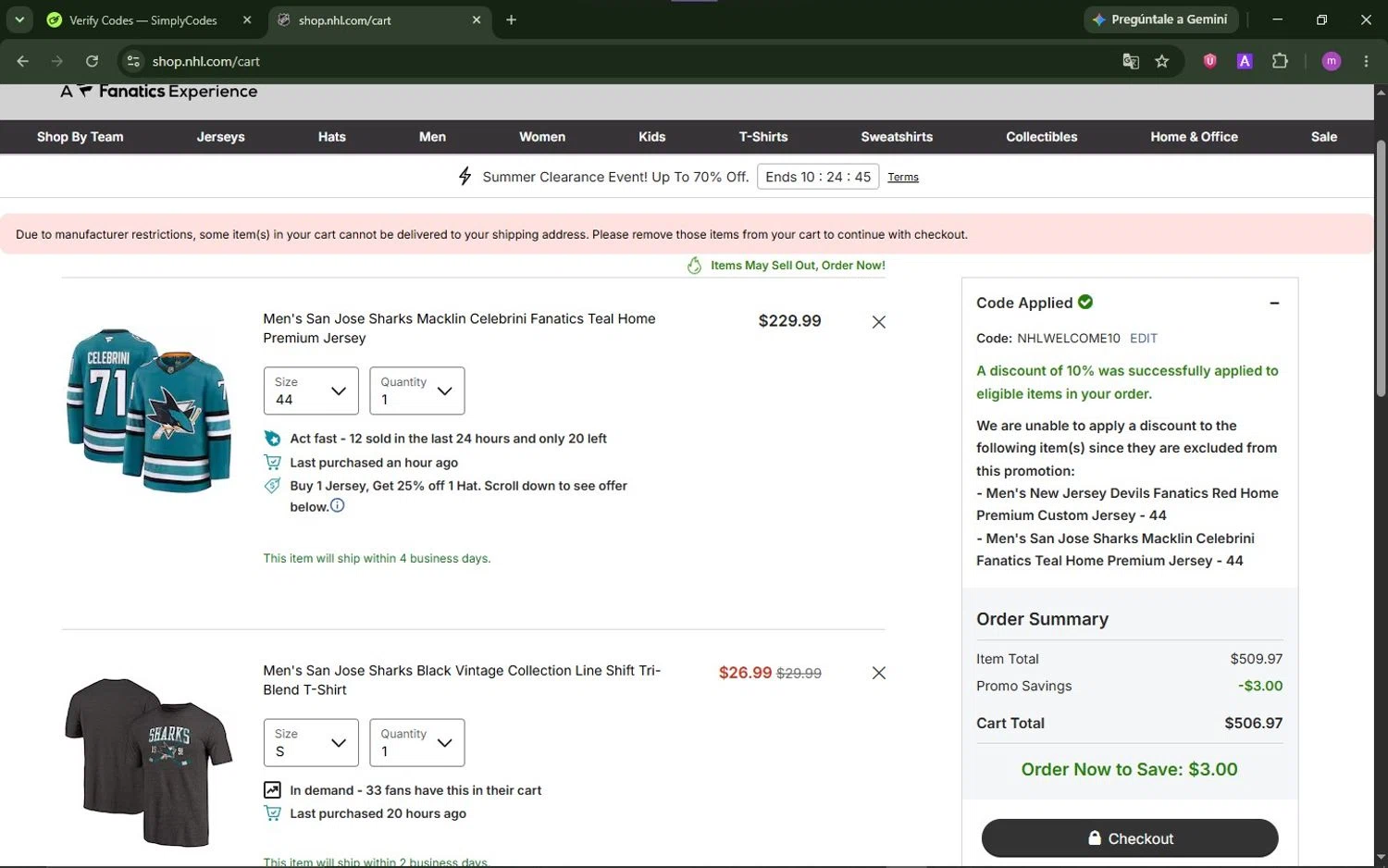The height and width of the screenshot is (868, 1388).
Task: Click the Item Total $509.97 value
Action: point(1257,659)
